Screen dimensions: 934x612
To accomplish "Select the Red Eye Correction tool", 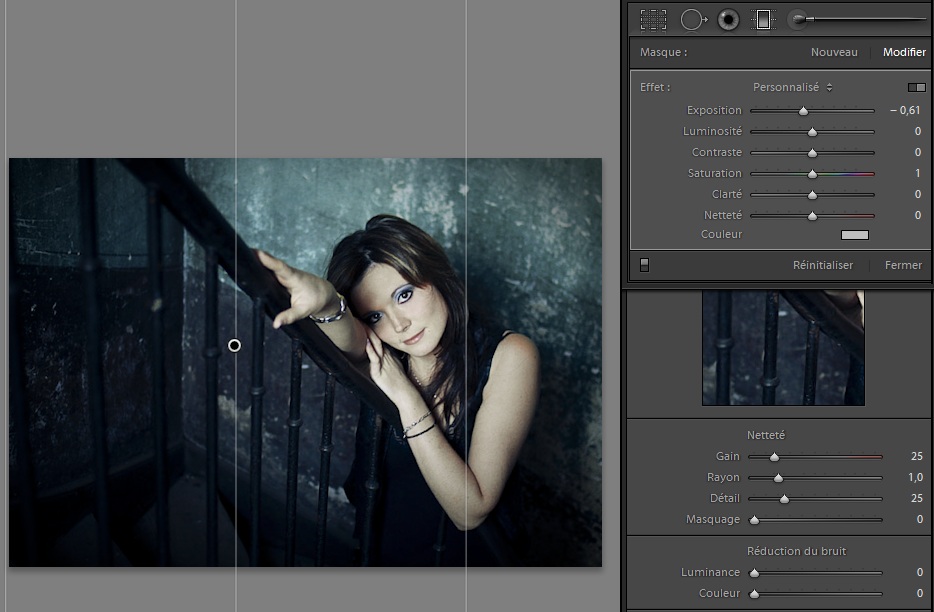I will tap(728, 19).
